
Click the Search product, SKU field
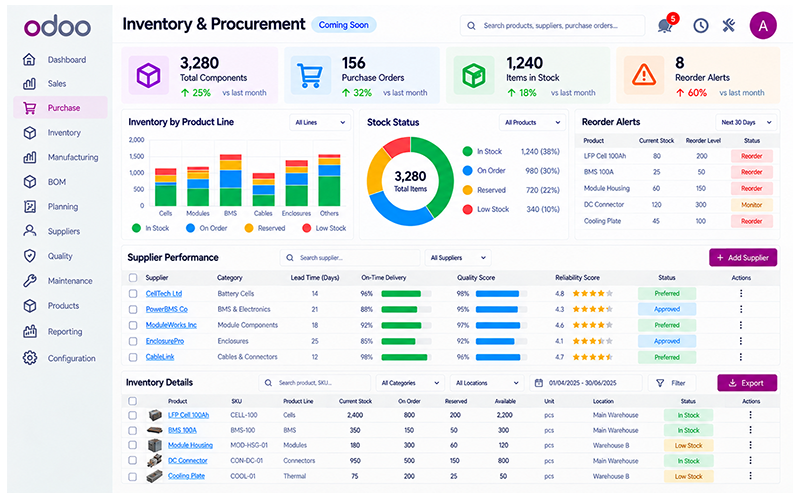[315, 383]
